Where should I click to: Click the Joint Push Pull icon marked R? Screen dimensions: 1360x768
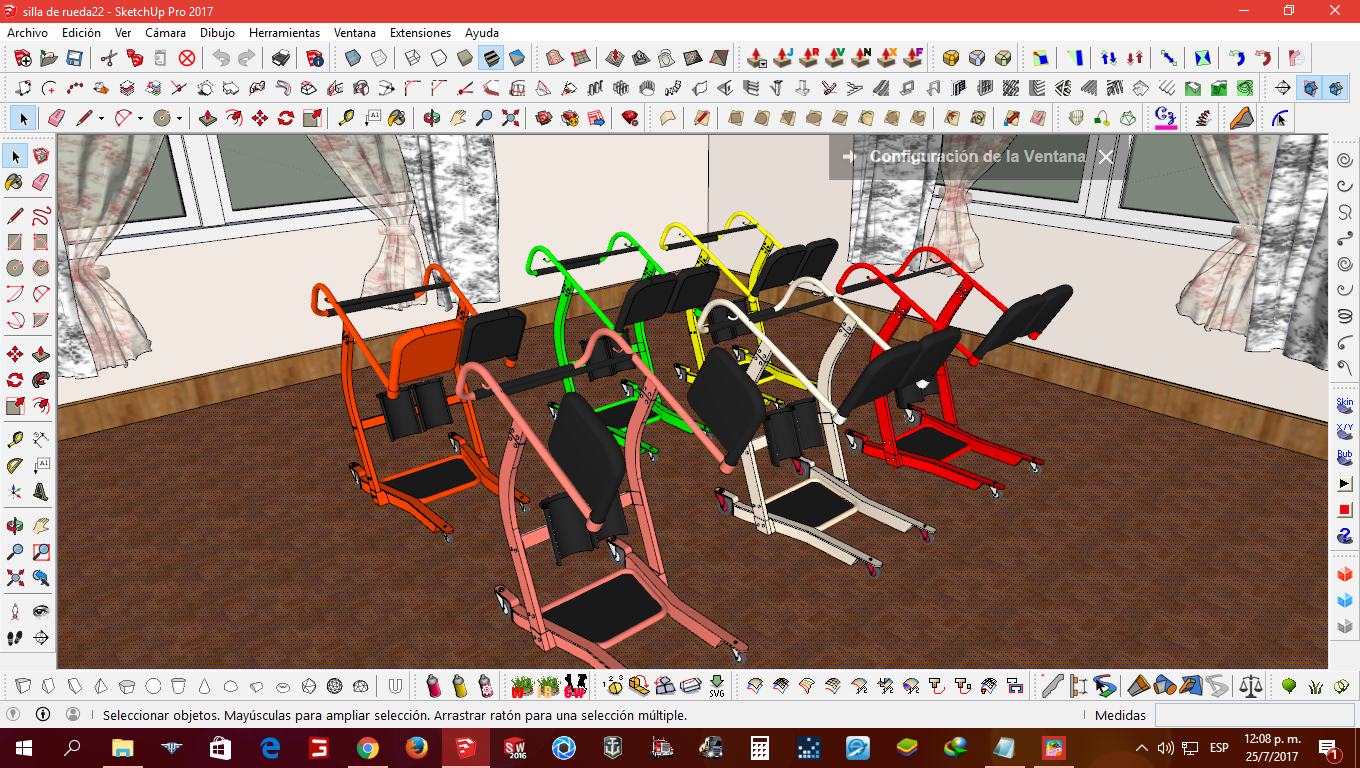(810, 58)
